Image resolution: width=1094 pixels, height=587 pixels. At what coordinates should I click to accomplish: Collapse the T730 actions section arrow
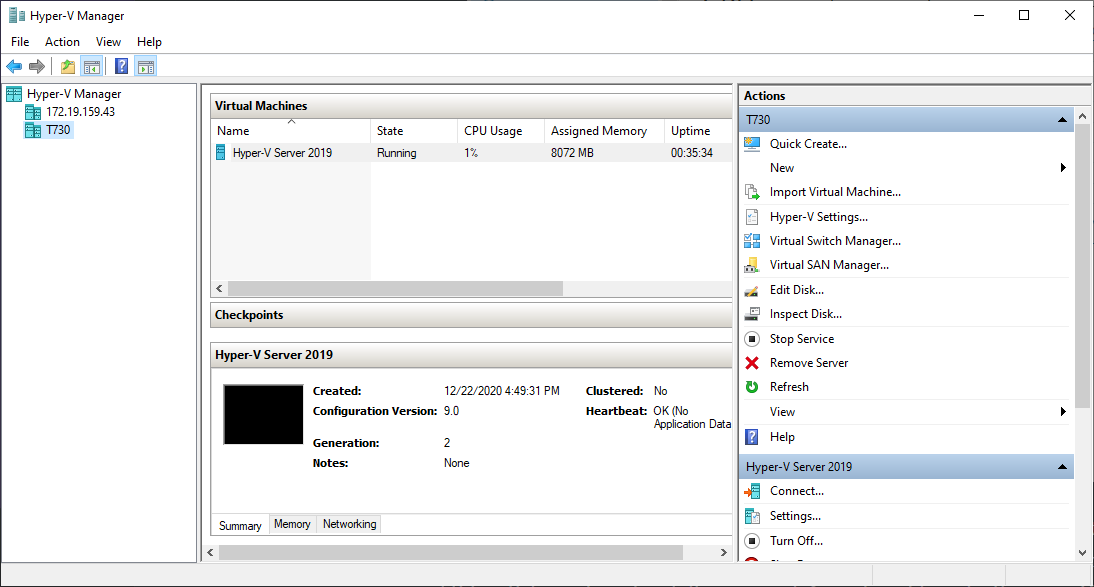1063,120
